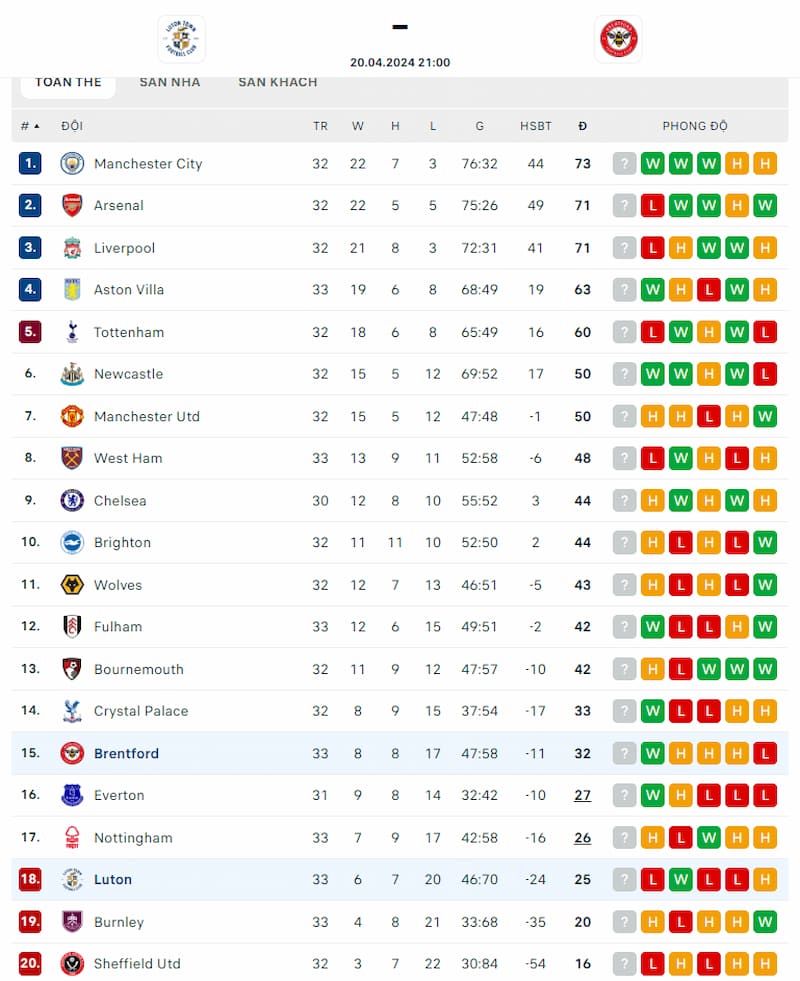Click the Tottenham club crest
This screenshot has width=800, height=981.
pyautogui.click(x=72, y=332)
